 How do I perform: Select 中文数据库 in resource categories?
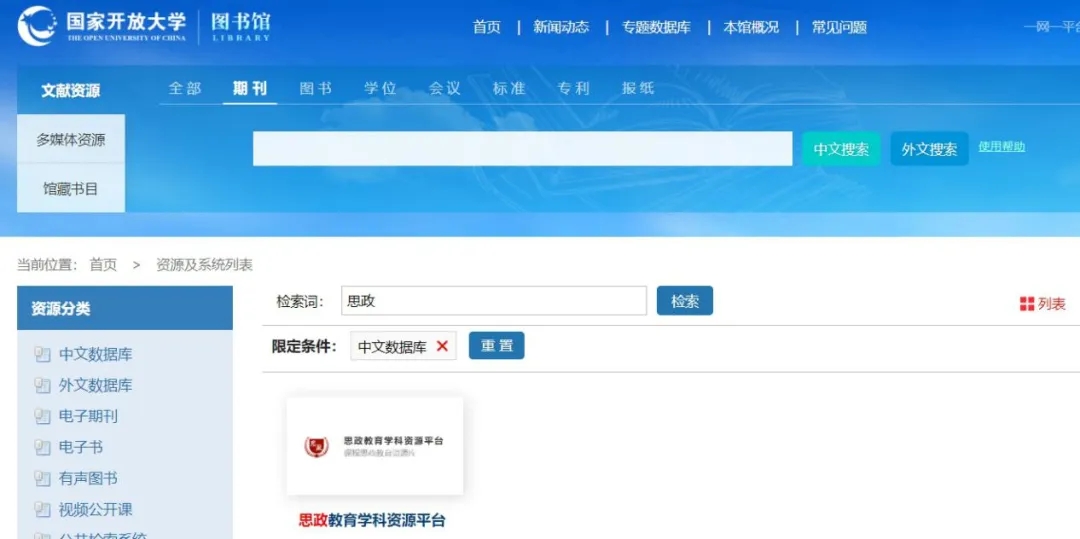pos(96,355)
